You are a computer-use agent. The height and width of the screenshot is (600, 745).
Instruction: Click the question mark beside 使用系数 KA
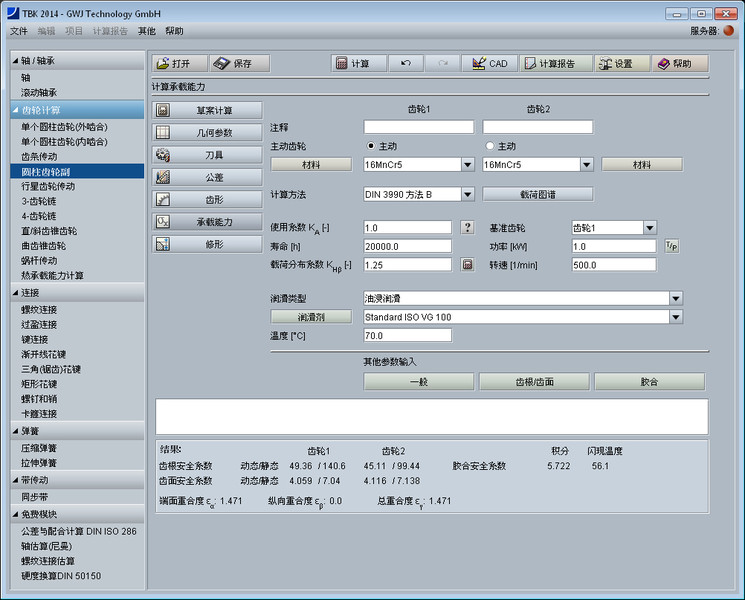[467, 227]
